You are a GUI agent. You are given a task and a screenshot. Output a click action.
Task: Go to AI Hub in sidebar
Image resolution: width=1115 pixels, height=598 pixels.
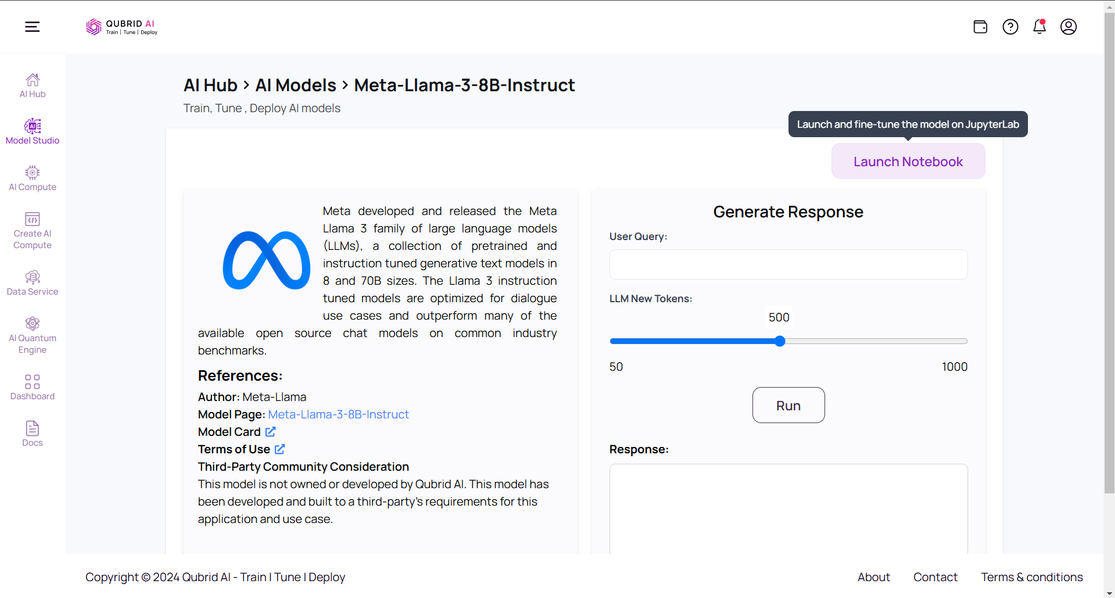point(32,85)
